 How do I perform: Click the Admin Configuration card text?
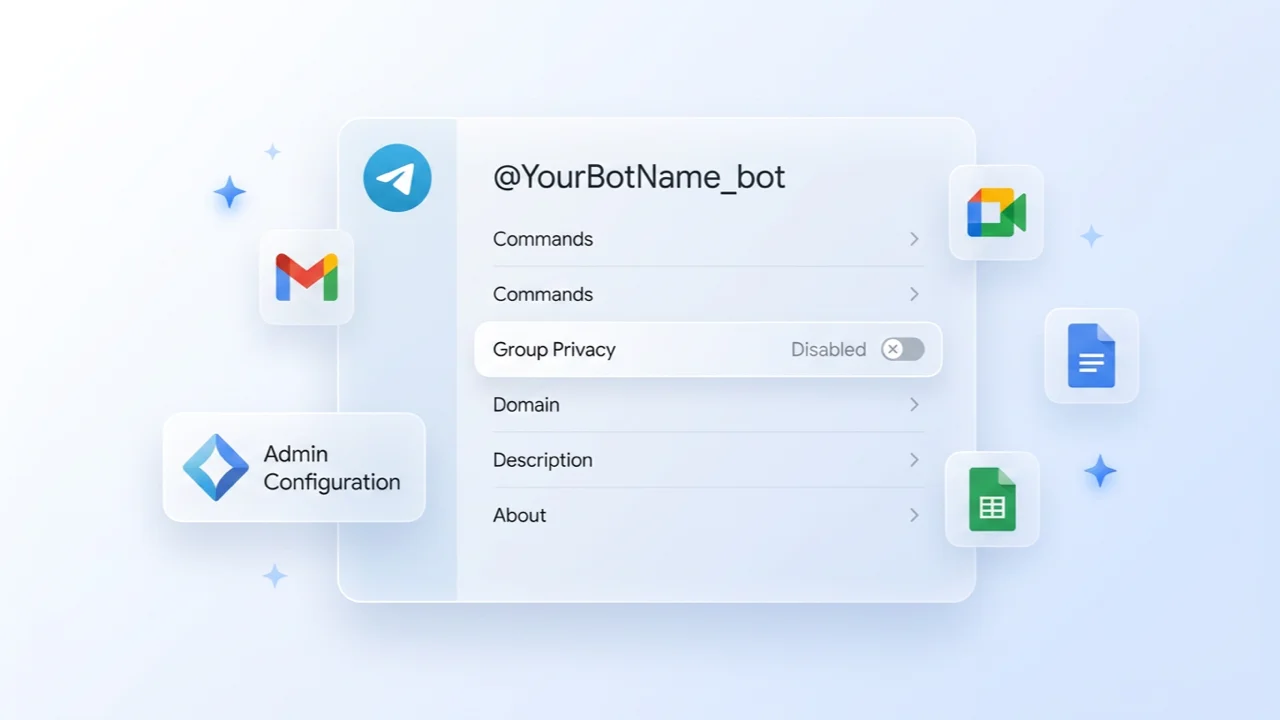point(332,468)
